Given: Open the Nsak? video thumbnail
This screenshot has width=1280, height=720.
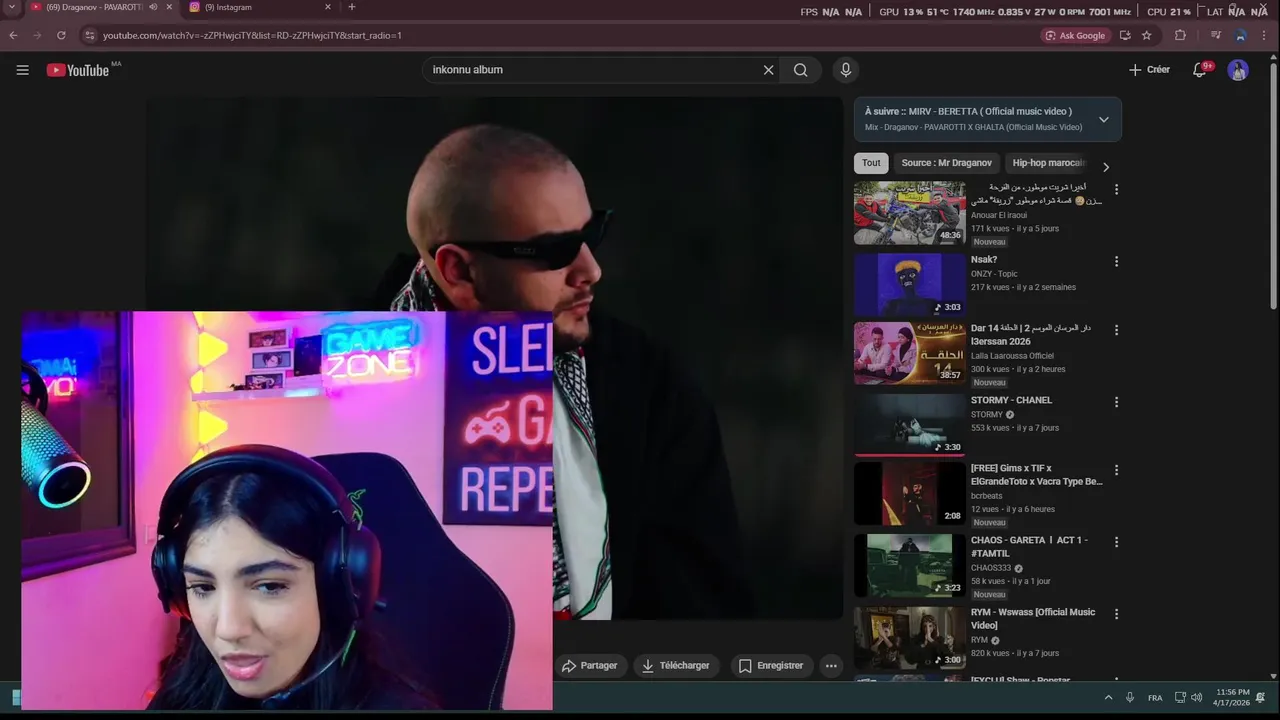Looking at the screenshot, I should click(909, 285).
